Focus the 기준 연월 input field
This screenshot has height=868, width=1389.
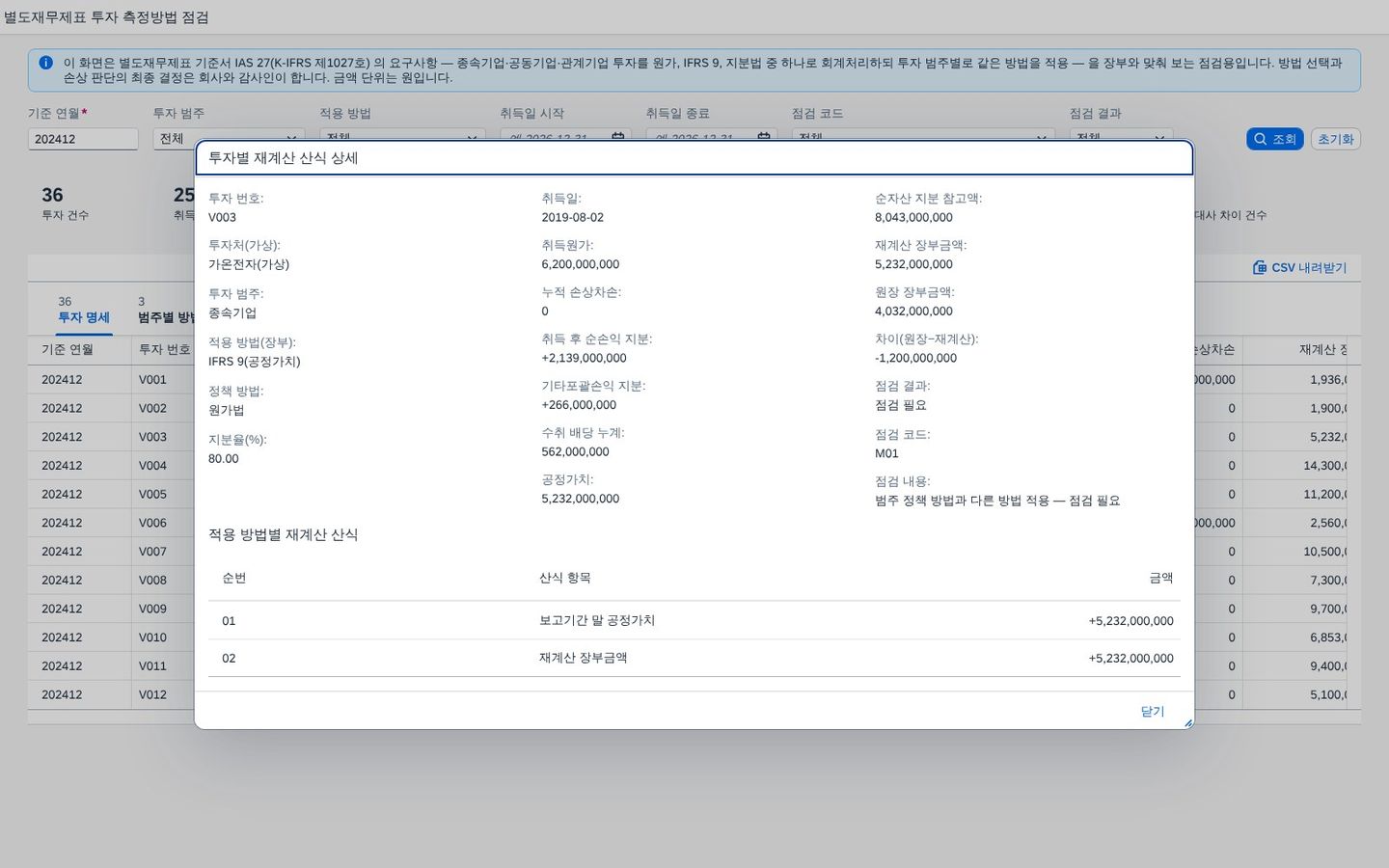click(x=83, y=139)
